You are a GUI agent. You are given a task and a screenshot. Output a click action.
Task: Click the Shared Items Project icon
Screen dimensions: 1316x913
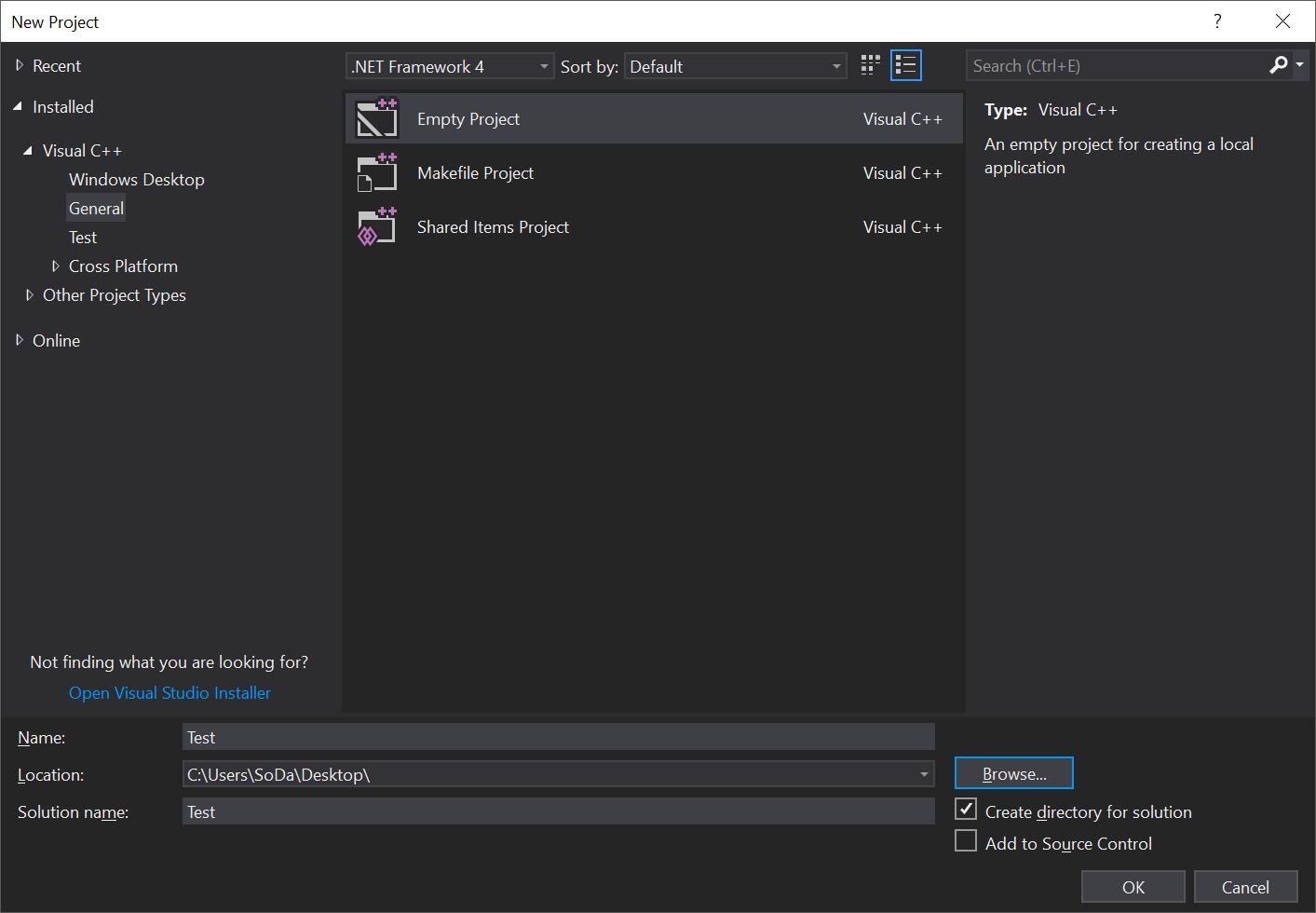coord(377,227)
